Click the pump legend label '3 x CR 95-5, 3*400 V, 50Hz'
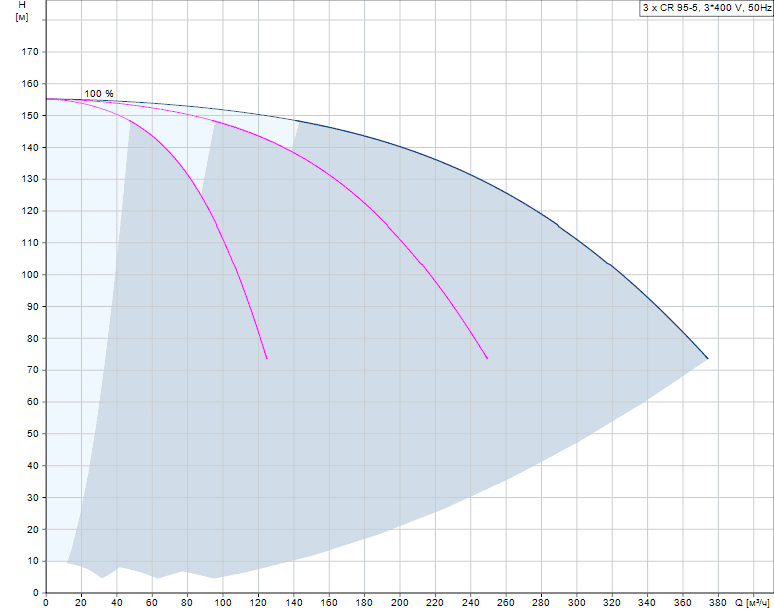The width and height of the screenshot is (774, 611). [707, 8]
